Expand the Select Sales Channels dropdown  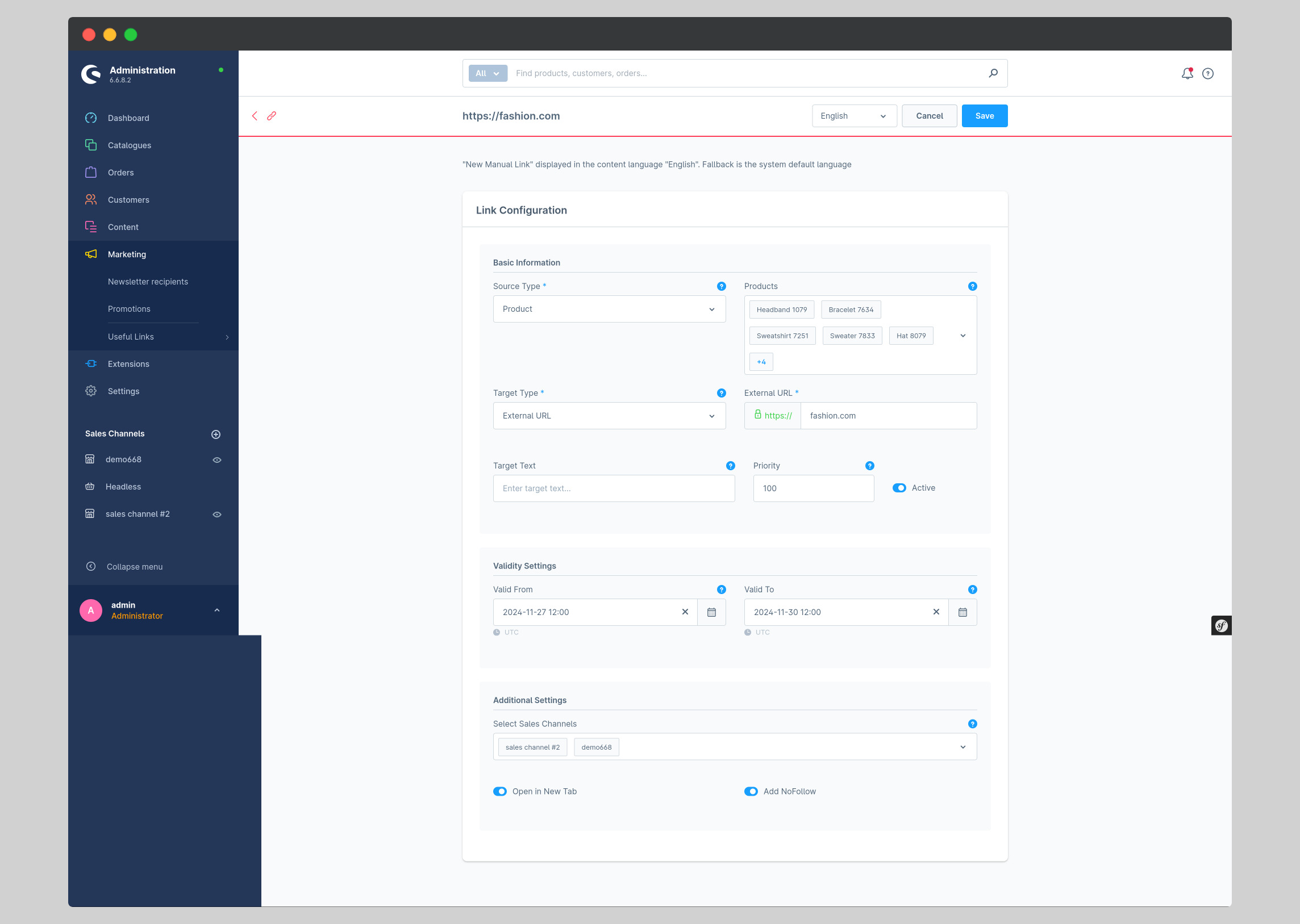pyautogui.click(x=962, y=747)
